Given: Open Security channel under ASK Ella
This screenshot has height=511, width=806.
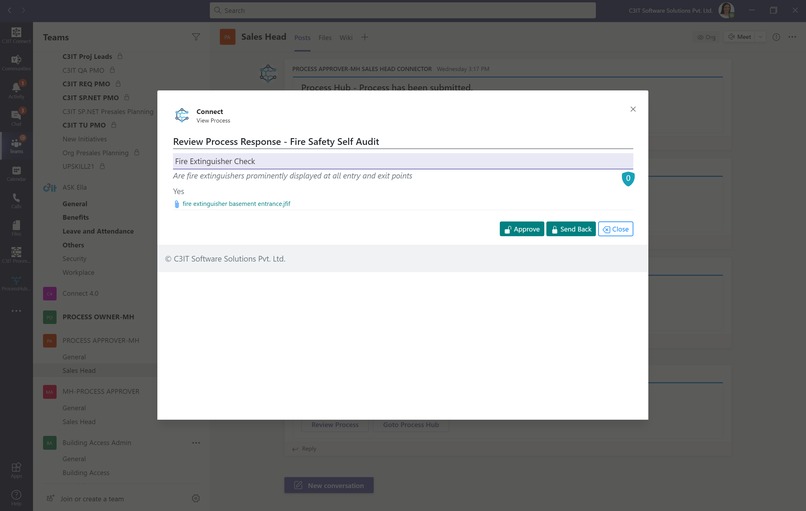Looking at the screenshot, I should [x=74, y=259].
